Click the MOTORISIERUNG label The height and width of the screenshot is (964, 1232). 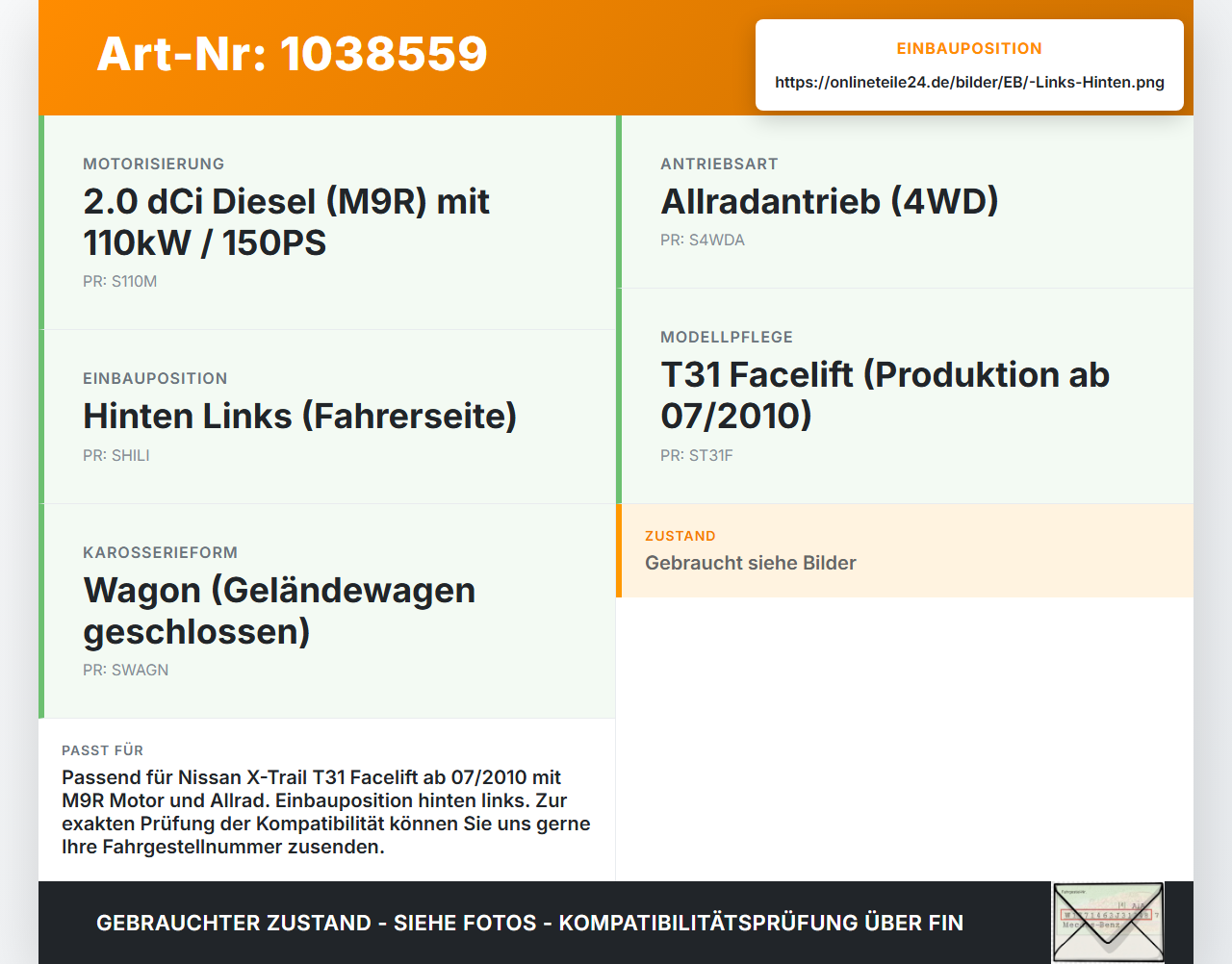coord(154,165)
